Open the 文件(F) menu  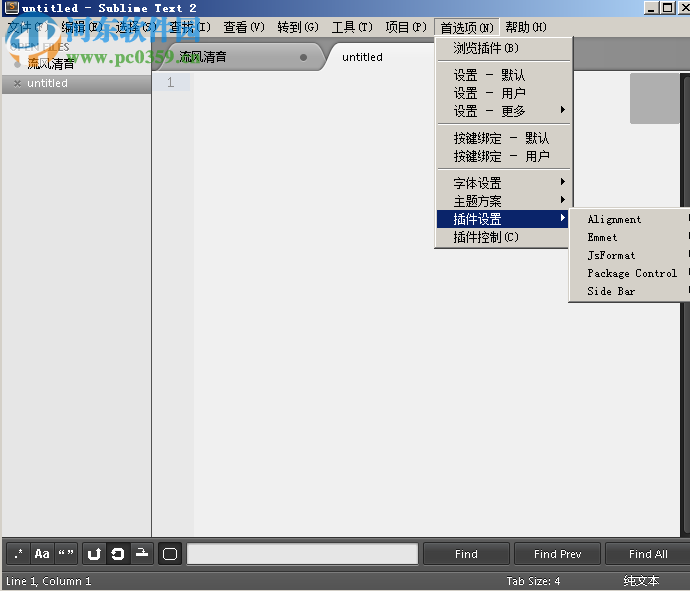click(27, 27)
